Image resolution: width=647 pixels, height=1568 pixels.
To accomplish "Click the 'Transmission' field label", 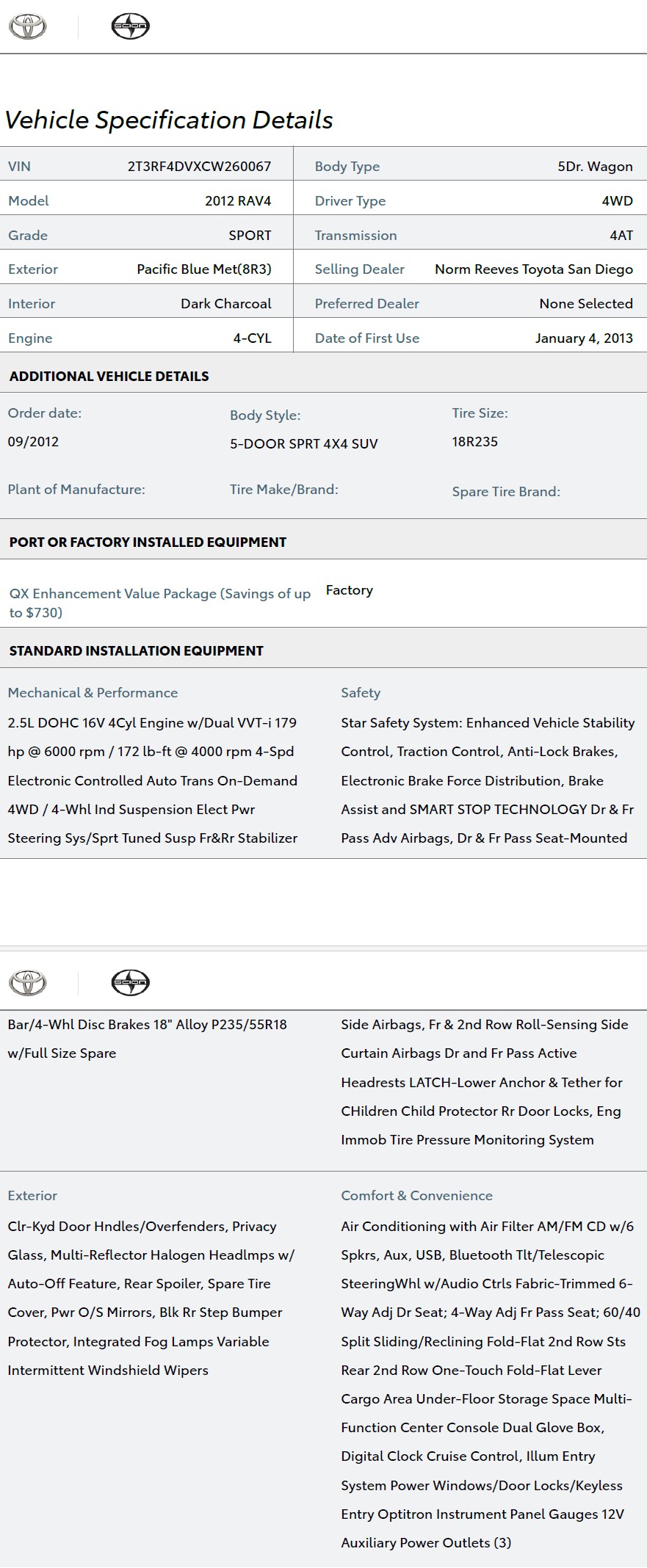I will click(356, 236).
